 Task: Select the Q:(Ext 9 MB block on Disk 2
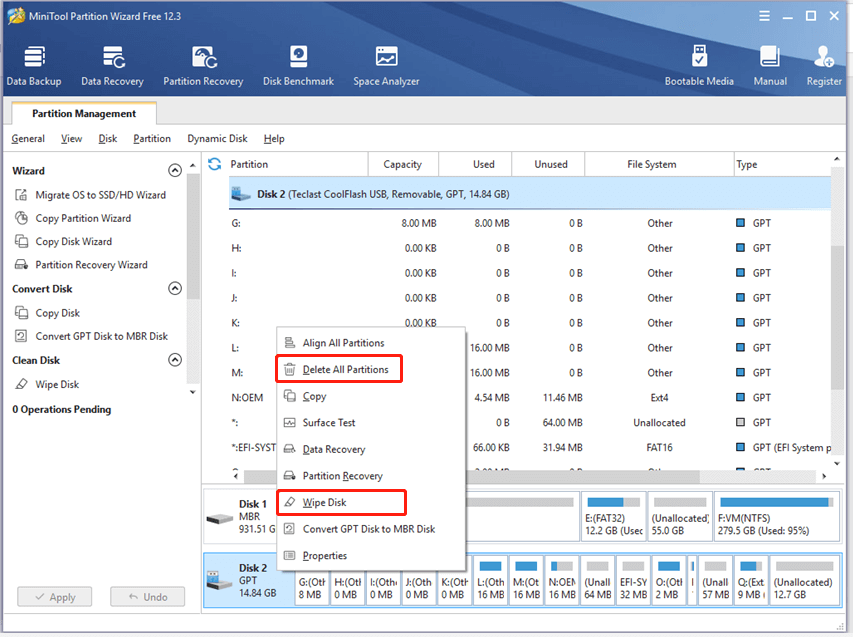[751, 580]
